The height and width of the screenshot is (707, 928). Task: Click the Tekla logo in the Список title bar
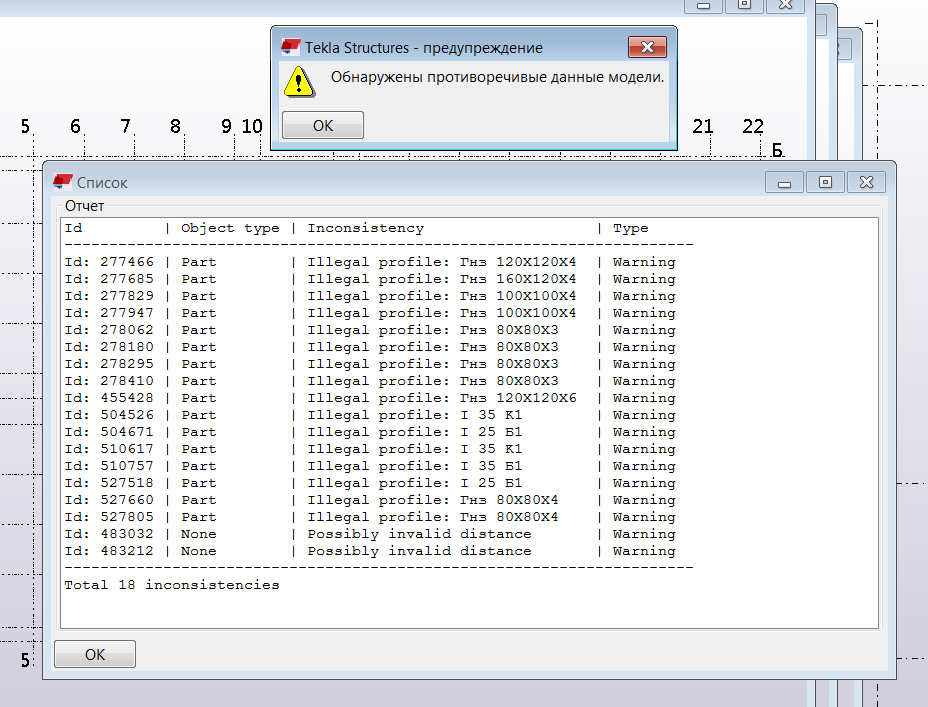click(63, 182)
